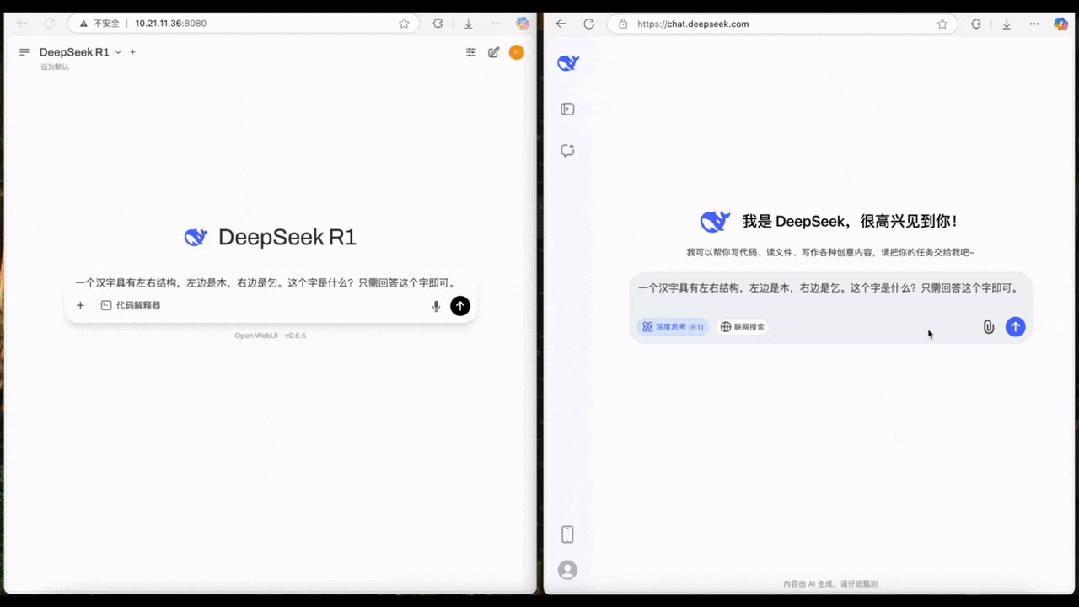
Task: Open extensions puzzle icon in left browser
Action: pyautogui.click(x=438, y=23)
